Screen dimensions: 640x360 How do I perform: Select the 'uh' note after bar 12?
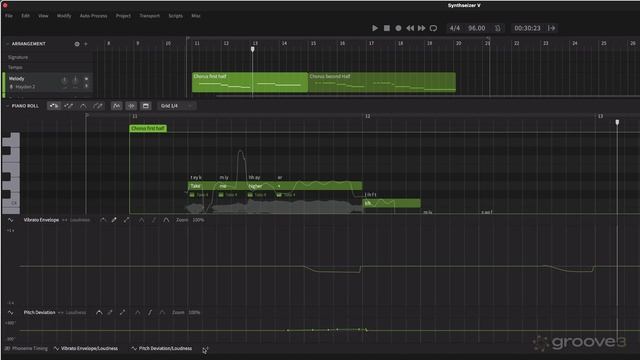(x=391, y=203)
